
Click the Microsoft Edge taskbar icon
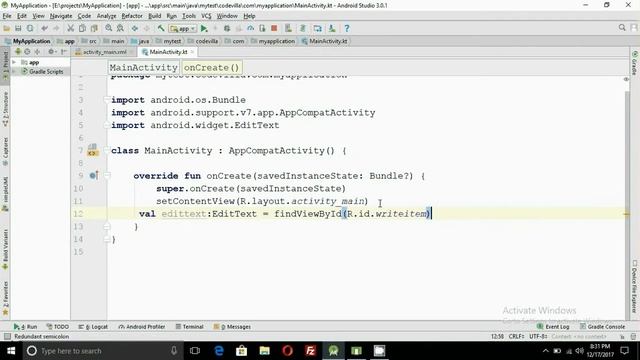219,351
